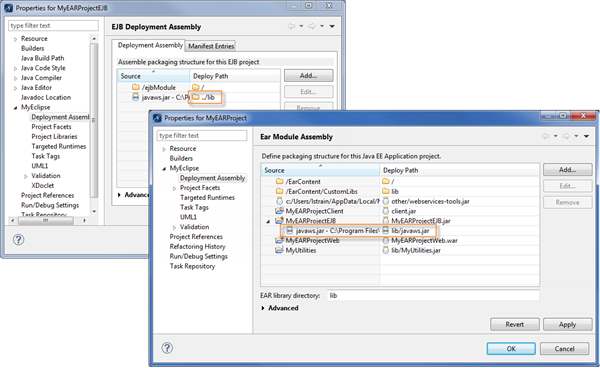600x368 pixels.
Task: Select javaws.jar icon under MyEARProjectEJB
Action: tap(290, 231)
